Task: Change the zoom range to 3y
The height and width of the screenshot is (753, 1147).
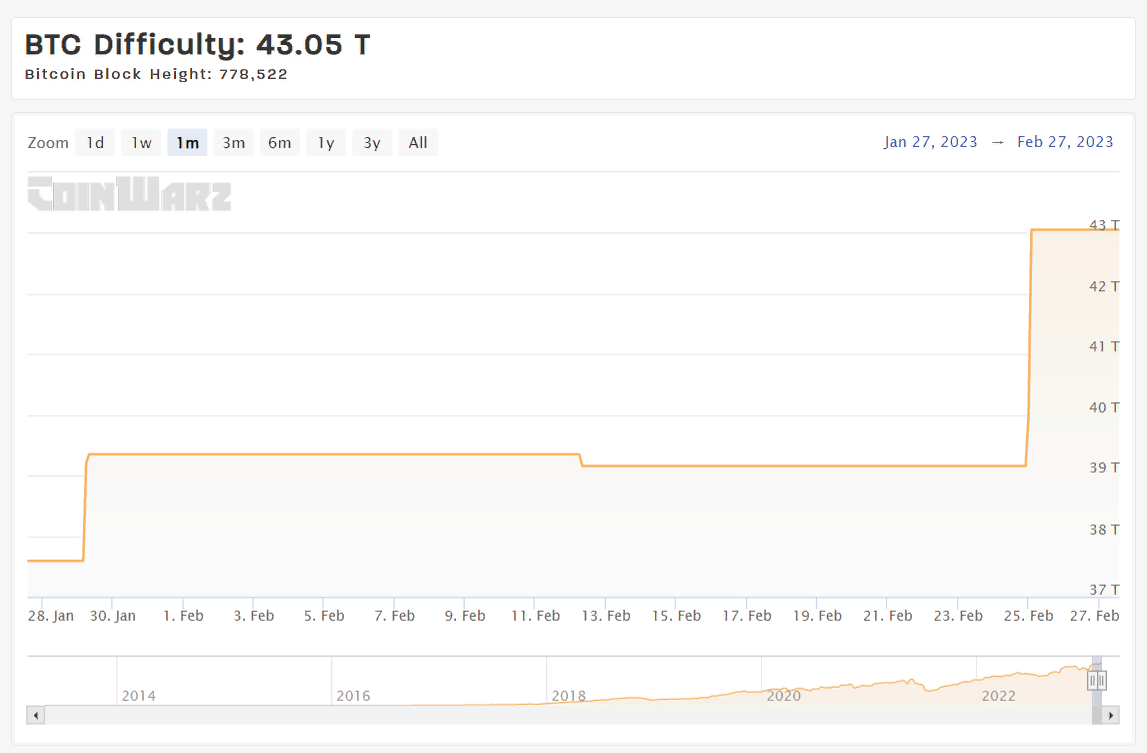Action: pyautogui.click(x=372, y=143)
